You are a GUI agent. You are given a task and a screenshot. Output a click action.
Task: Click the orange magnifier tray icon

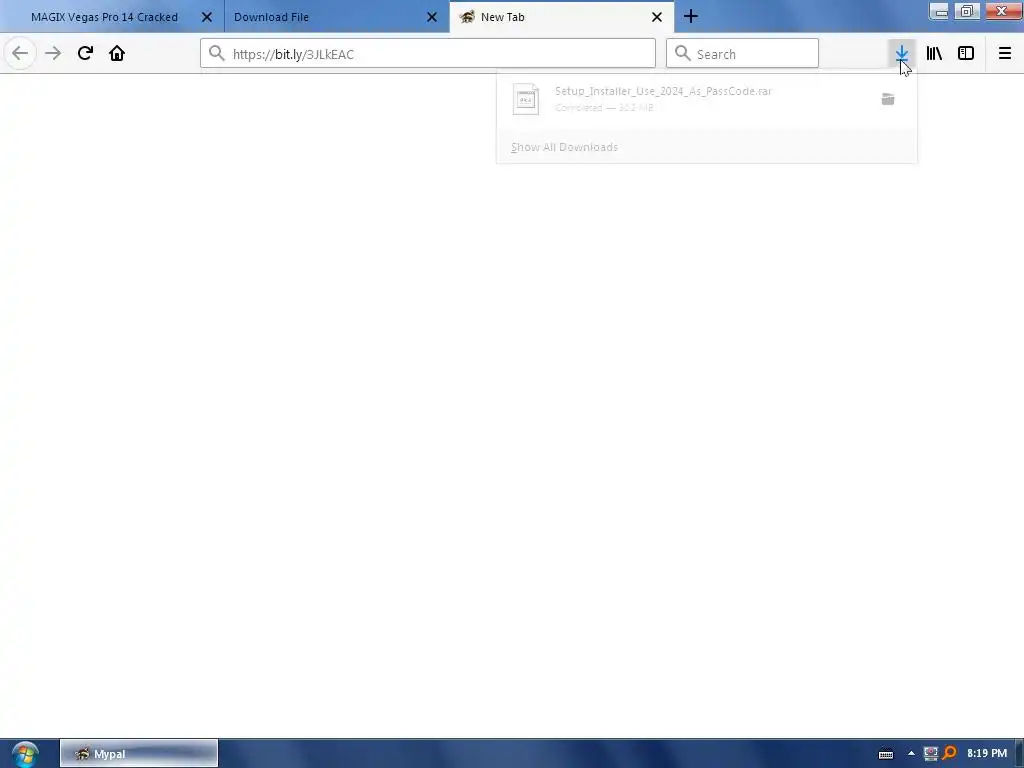tap(949, 754)
